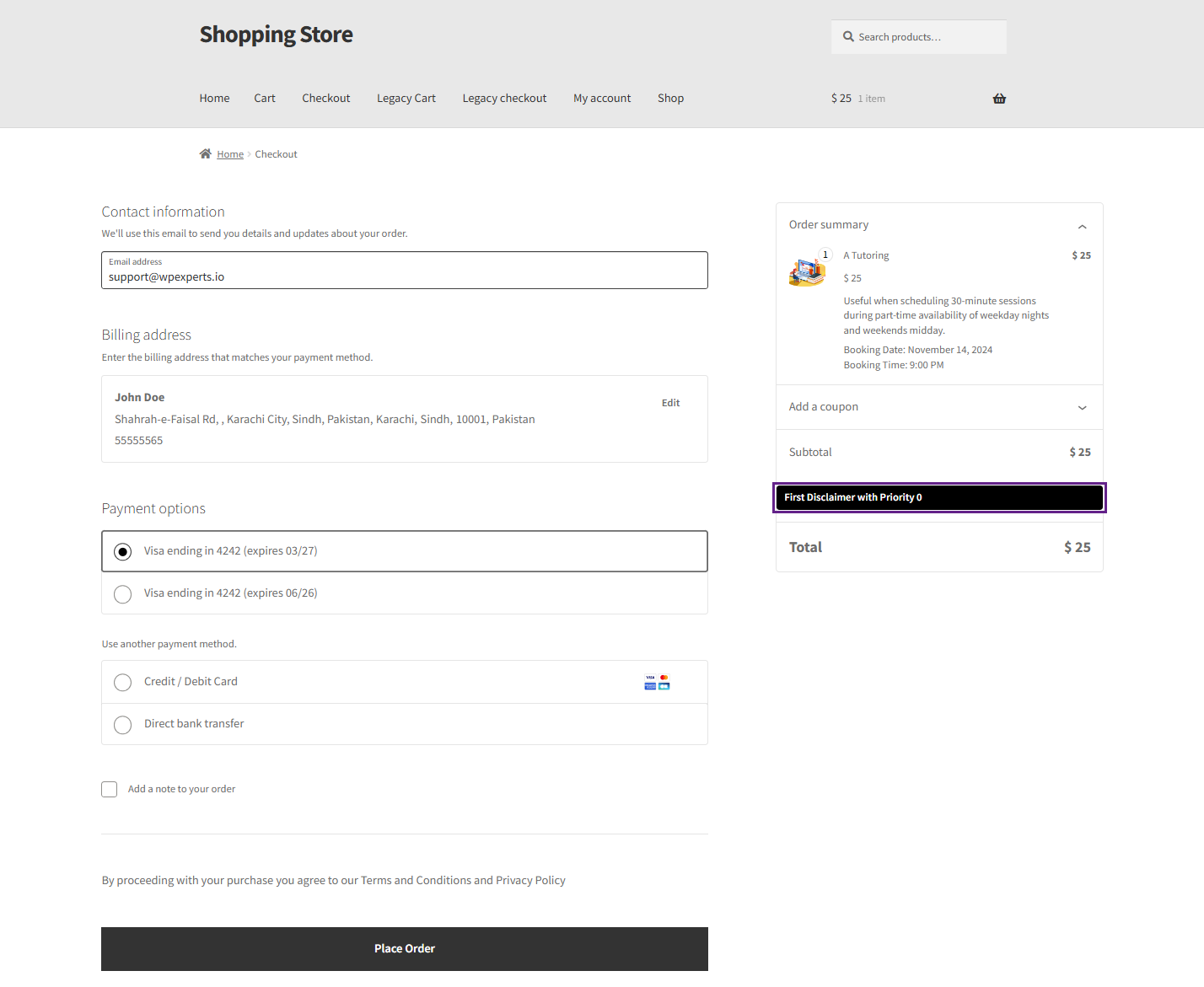This screenshot has height=987, width=1204.
Task: Edit the billing address
Action: [670, 403]
